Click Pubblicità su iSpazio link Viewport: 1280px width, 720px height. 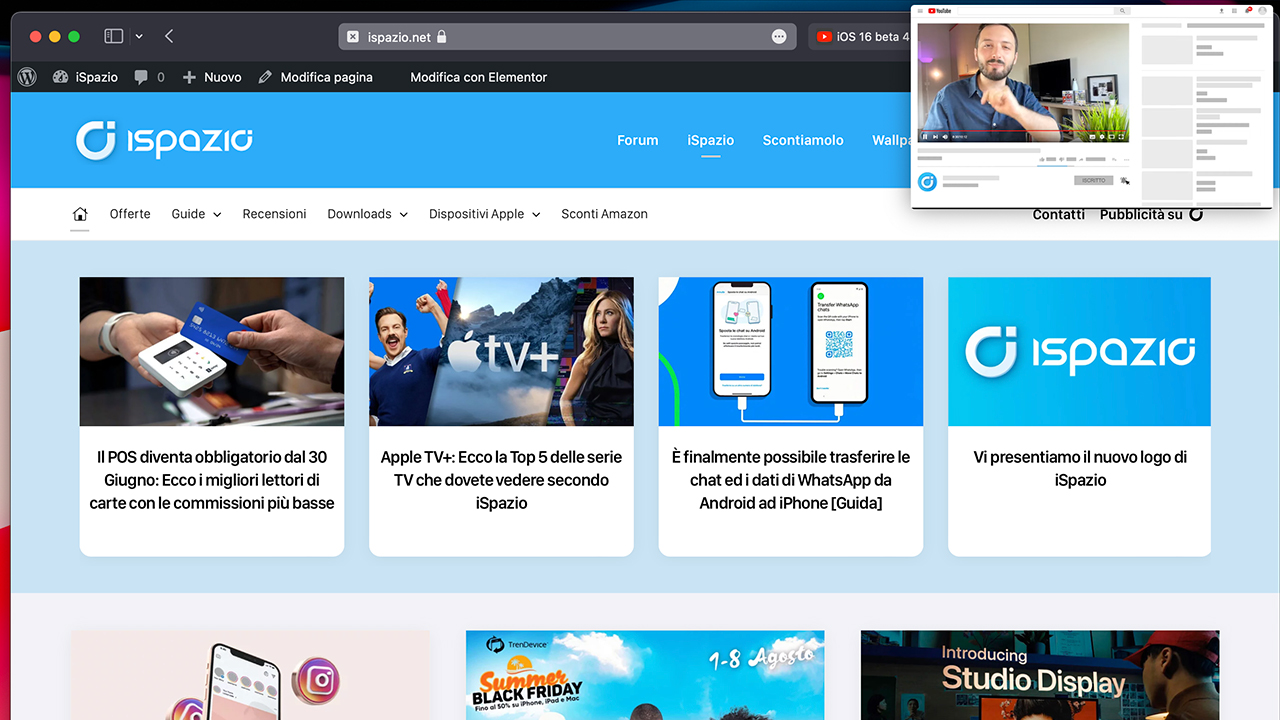pyautogui.click(x=1151, y=214)
